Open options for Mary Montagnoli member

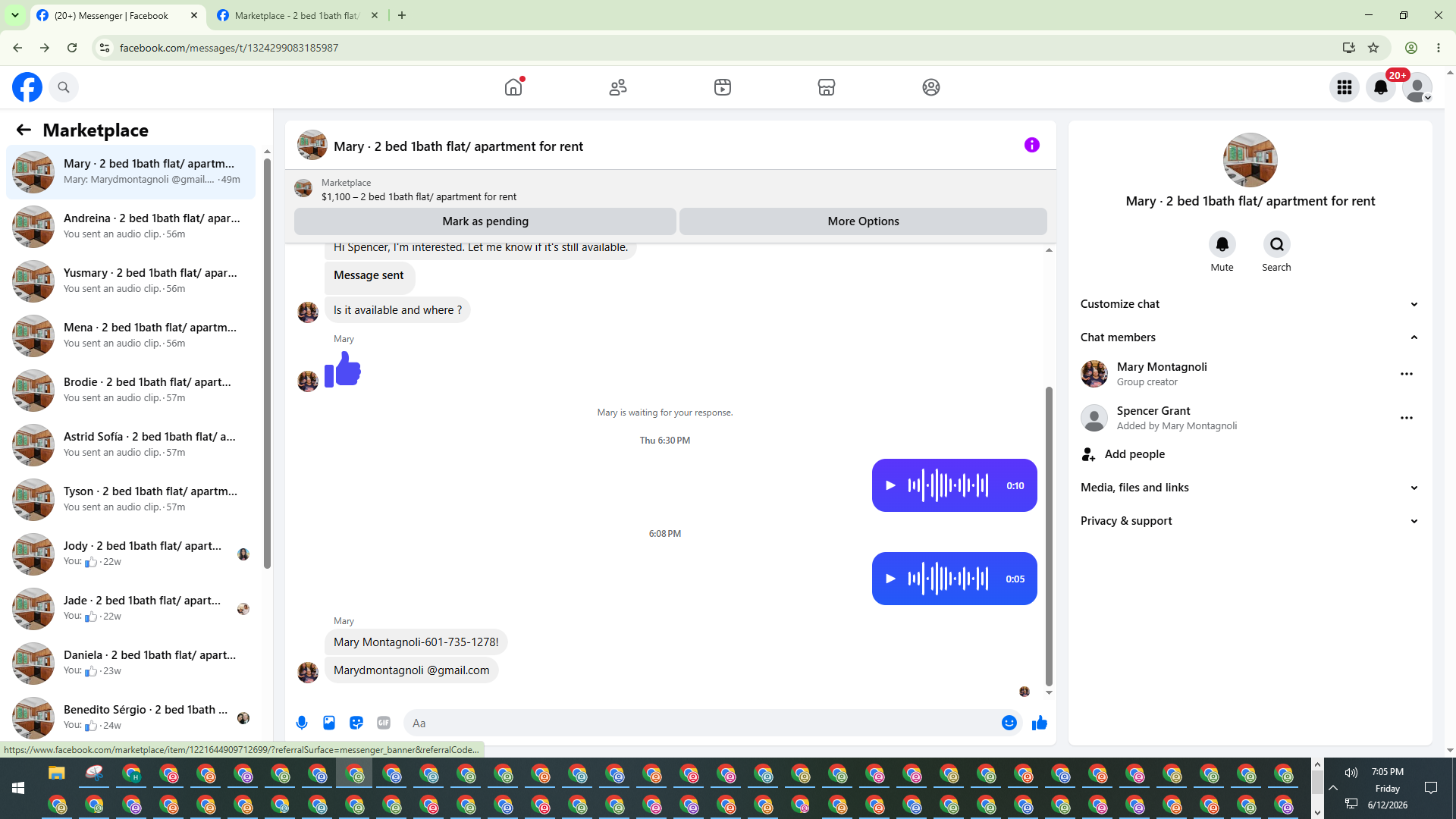1407,374
